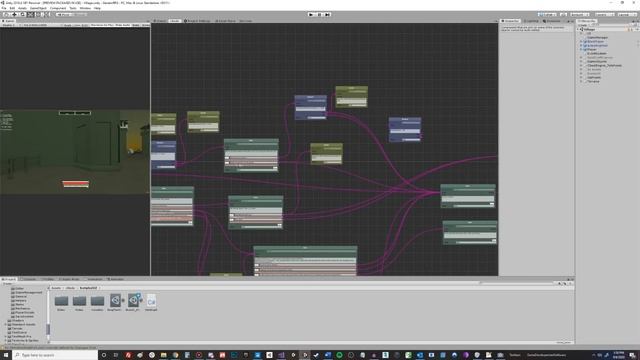640x360 pixels.
Task: Switch to the Project Settings tab
Action: pos(197,21)
